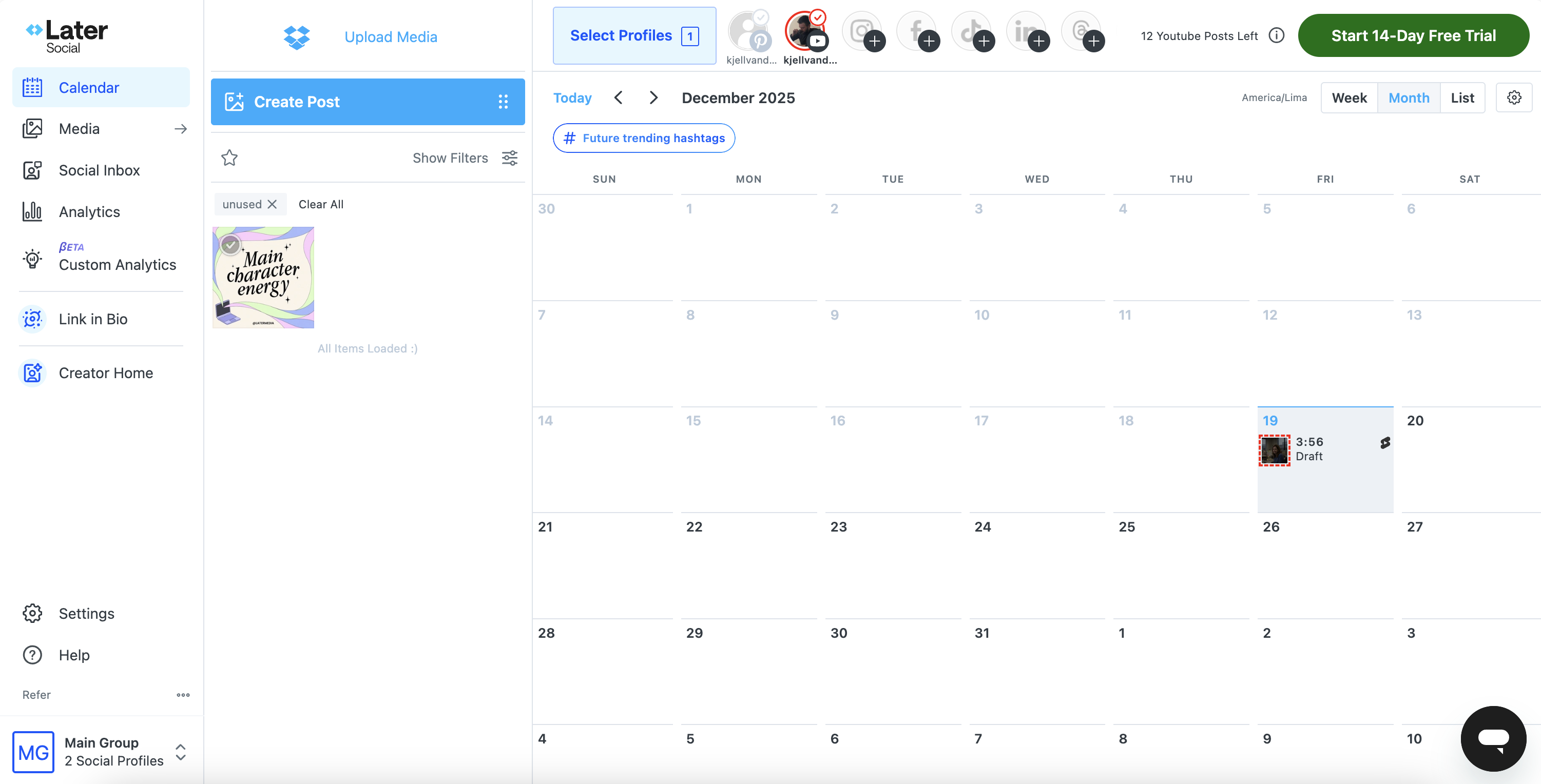Click the starred media filter icon

click(230, 158)
